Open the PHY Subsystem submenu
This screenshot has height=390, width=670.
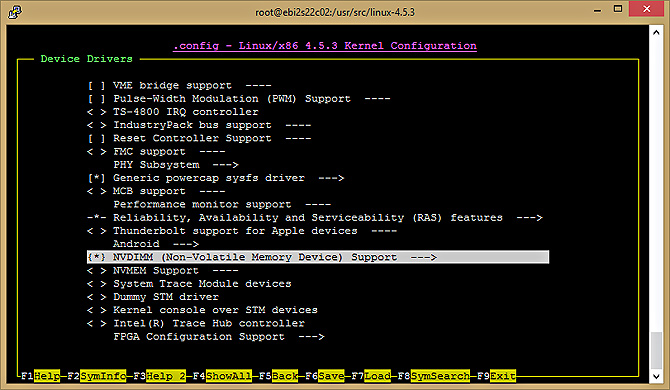[176, 165]
